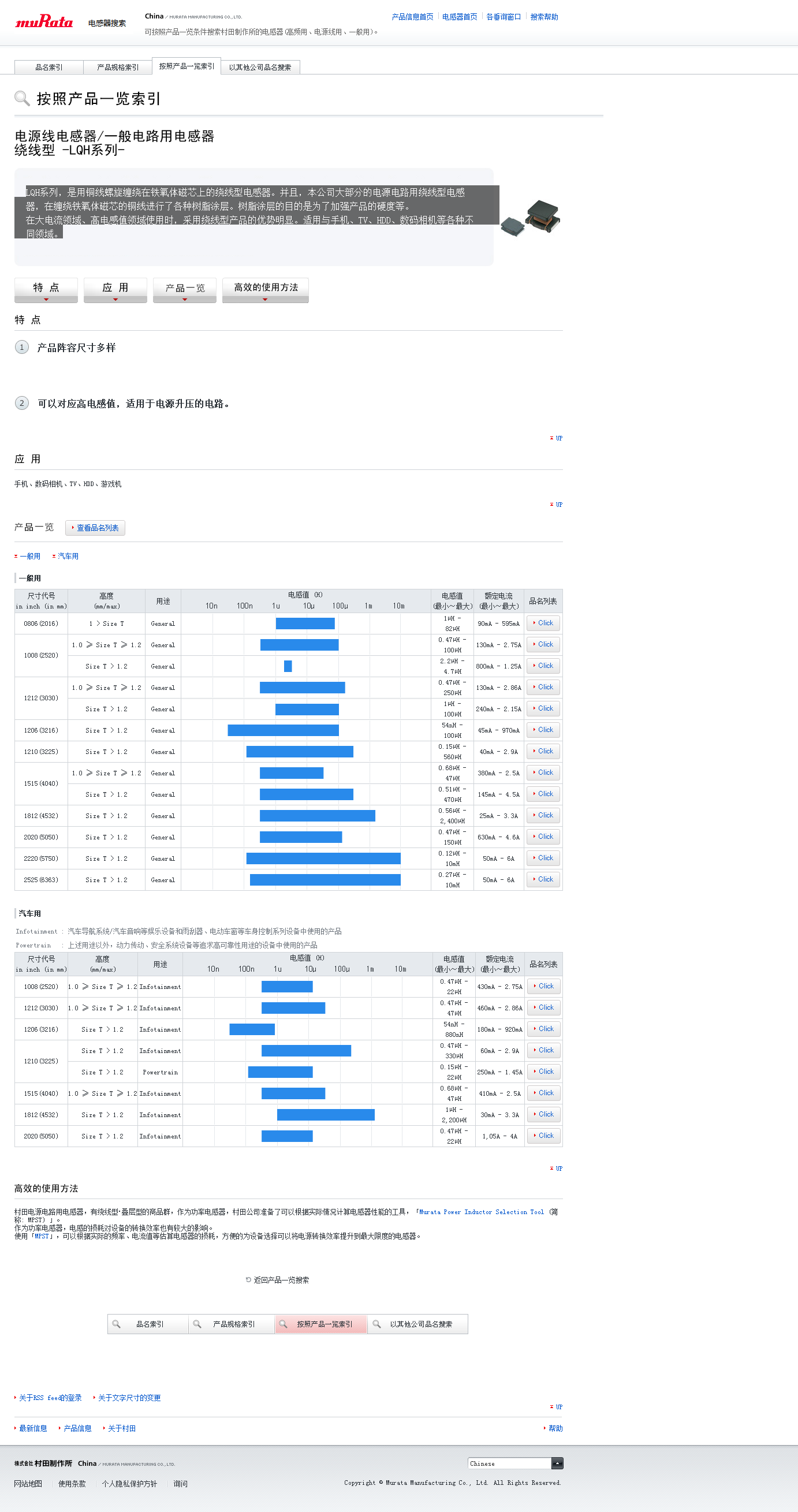Click the magnifier icon beside 品名索引 at bottom
The image size is (798, 1512).
116,1324
